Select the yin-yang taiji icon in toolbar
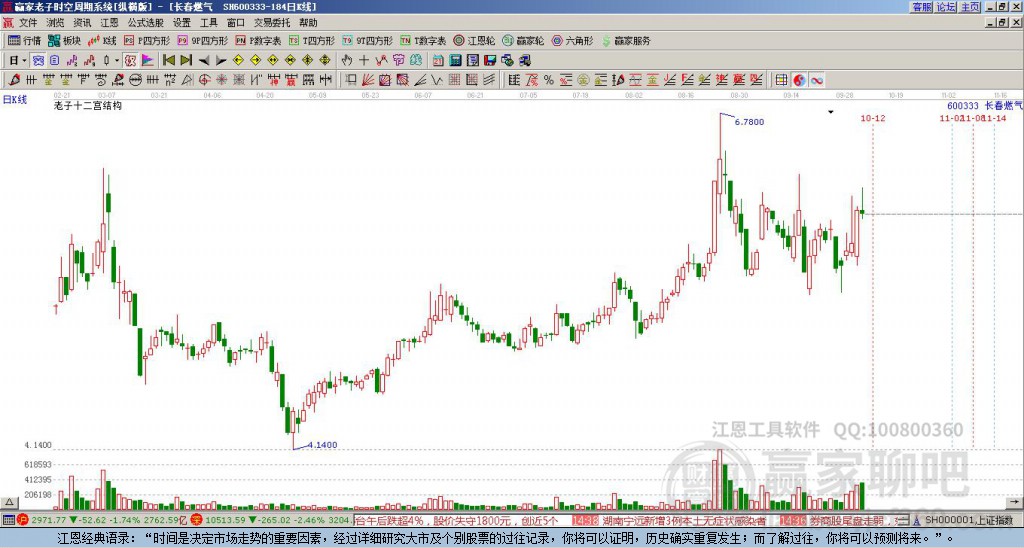Viewport: 1024px width, 548px height. point(800,79)
